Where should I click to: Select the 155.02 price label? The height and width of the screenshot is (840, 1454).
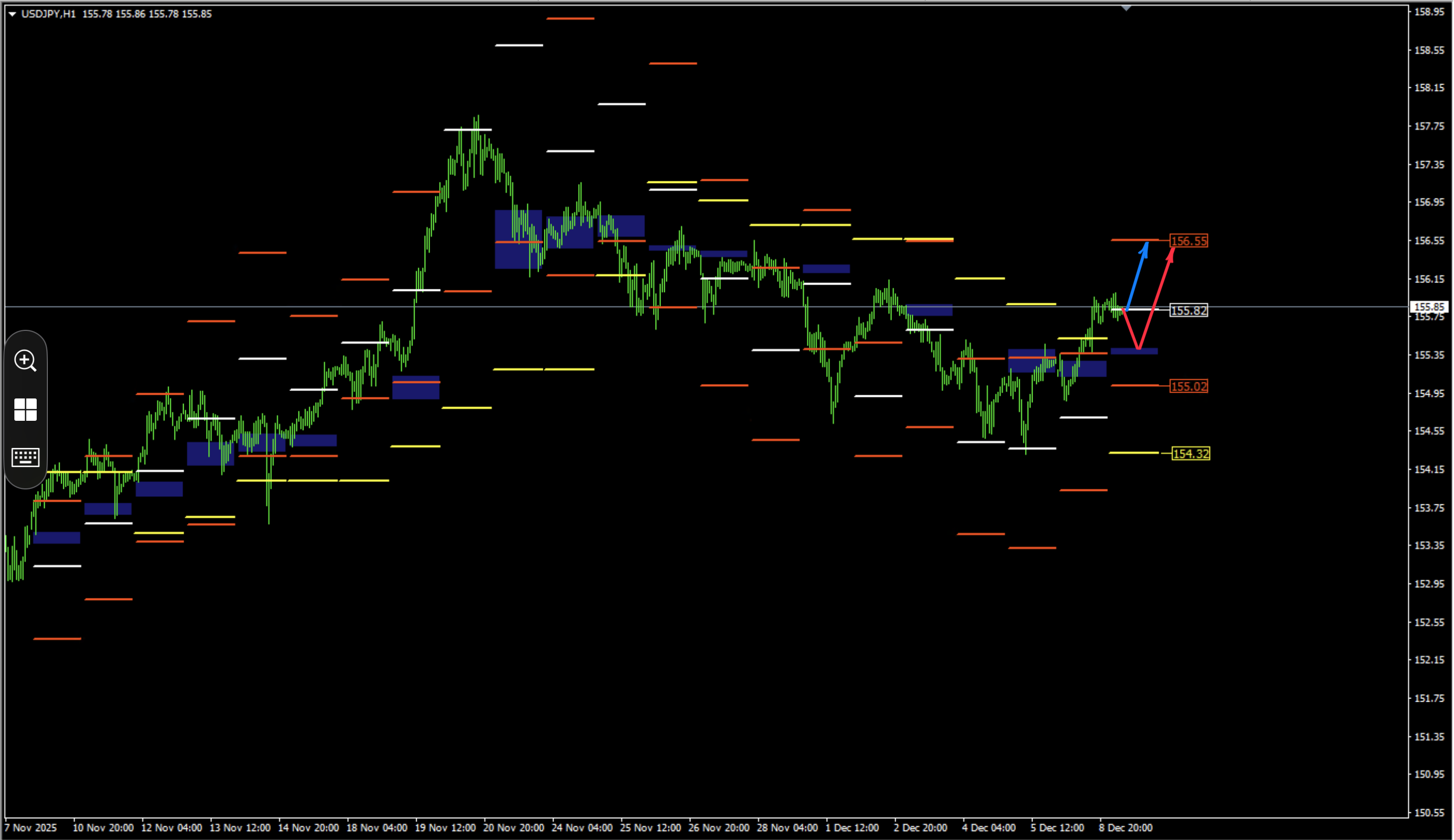pos(1188,386)
